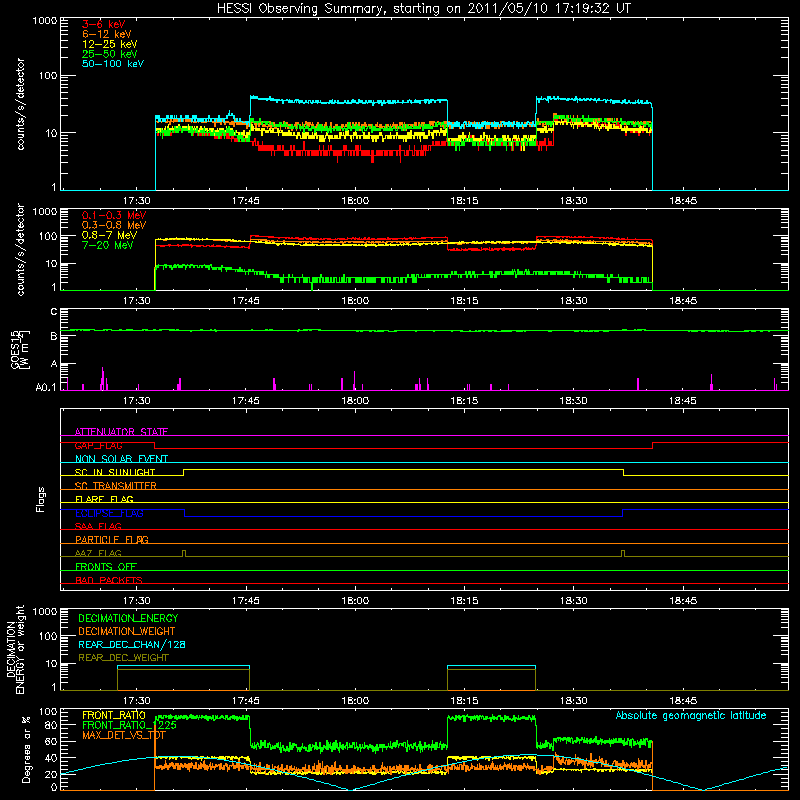Choose the 'REAR_DEC_WEIGHT' legend label
800x800 pixels.
point(123,658)
